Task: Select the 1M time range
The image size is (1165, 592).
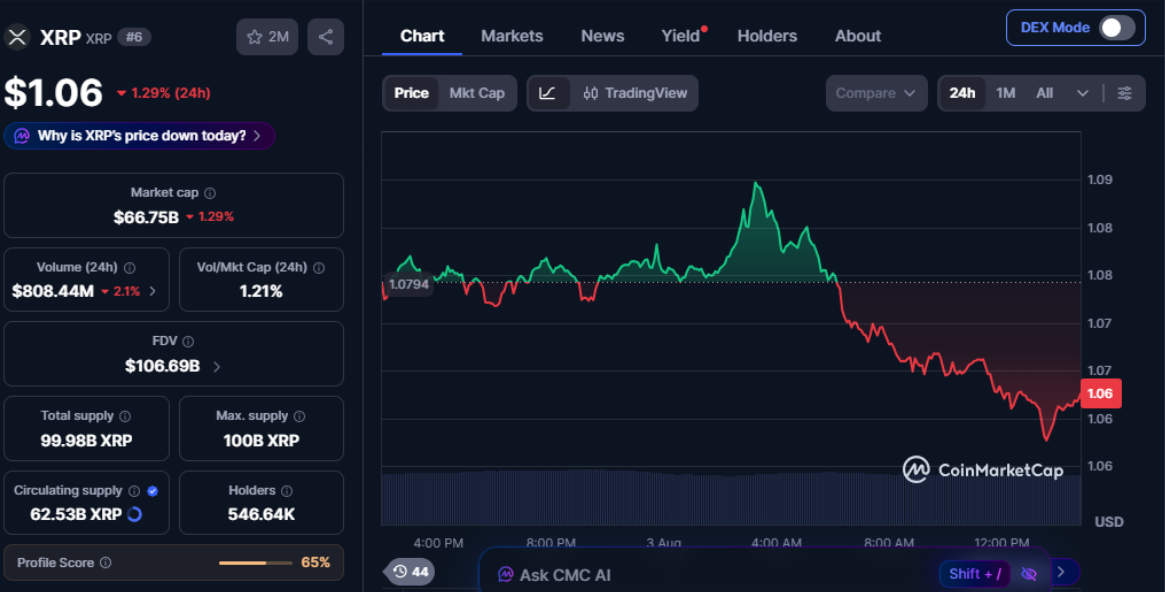Action: click(x=1006, y=93)
